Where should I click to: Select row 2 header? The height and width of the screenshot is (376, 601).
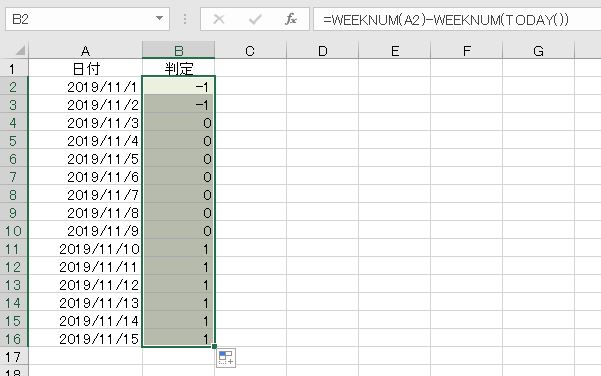click(x=14, y=86)
